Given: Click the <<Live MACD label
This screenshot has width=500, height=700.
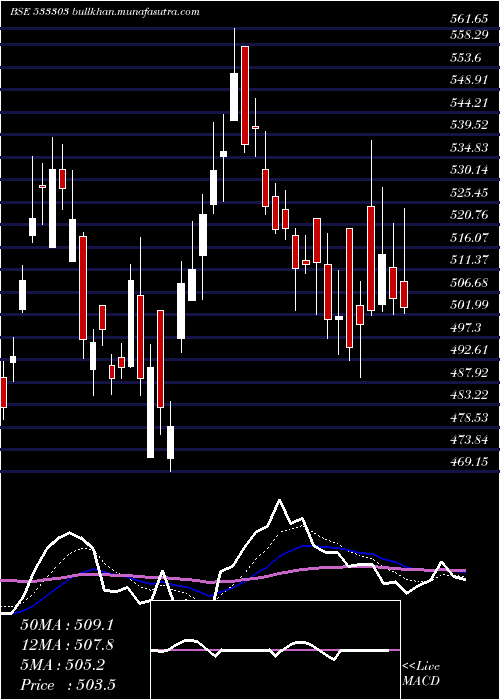Looking at the screenshot, I should 421,673.
